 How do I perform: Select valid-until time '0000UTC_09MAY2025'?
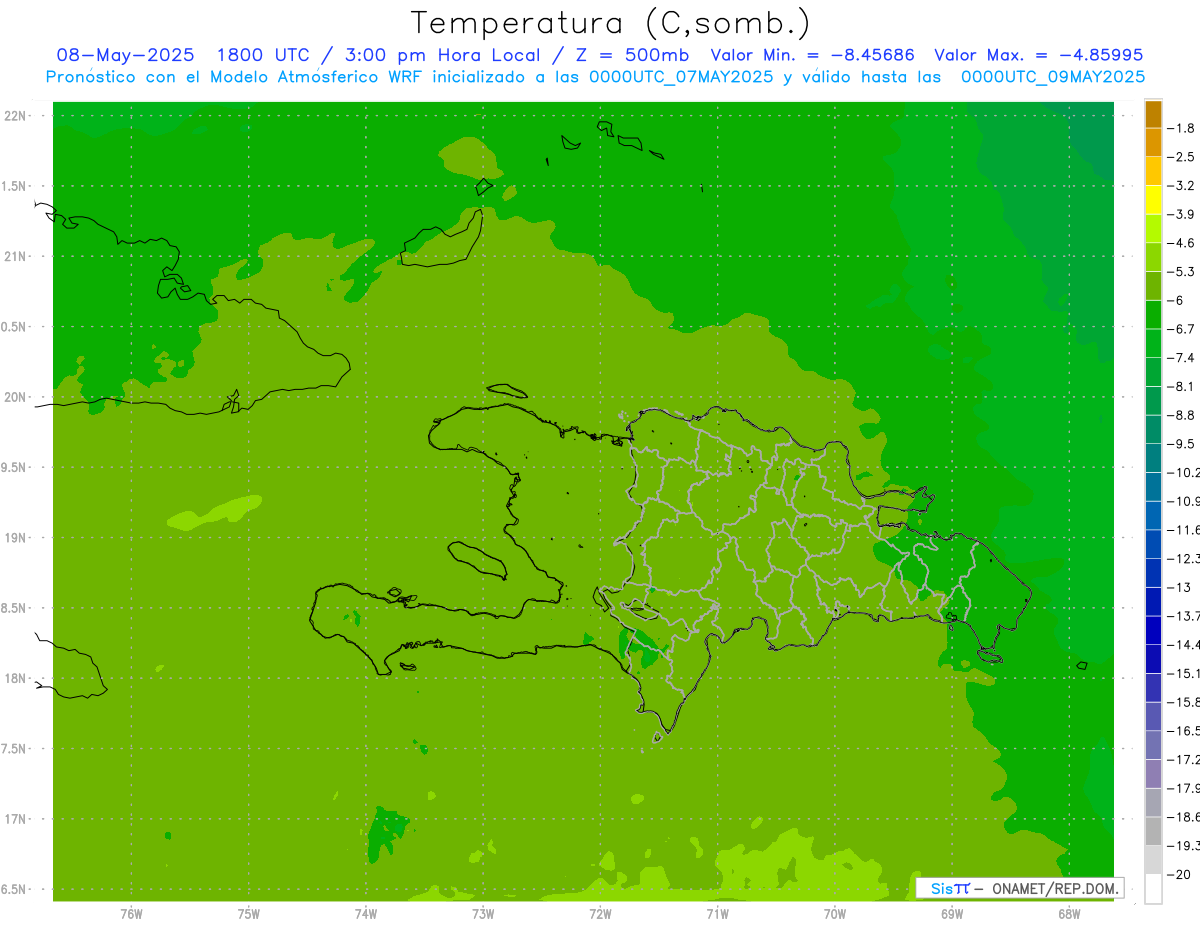[x=1053, y=77]
